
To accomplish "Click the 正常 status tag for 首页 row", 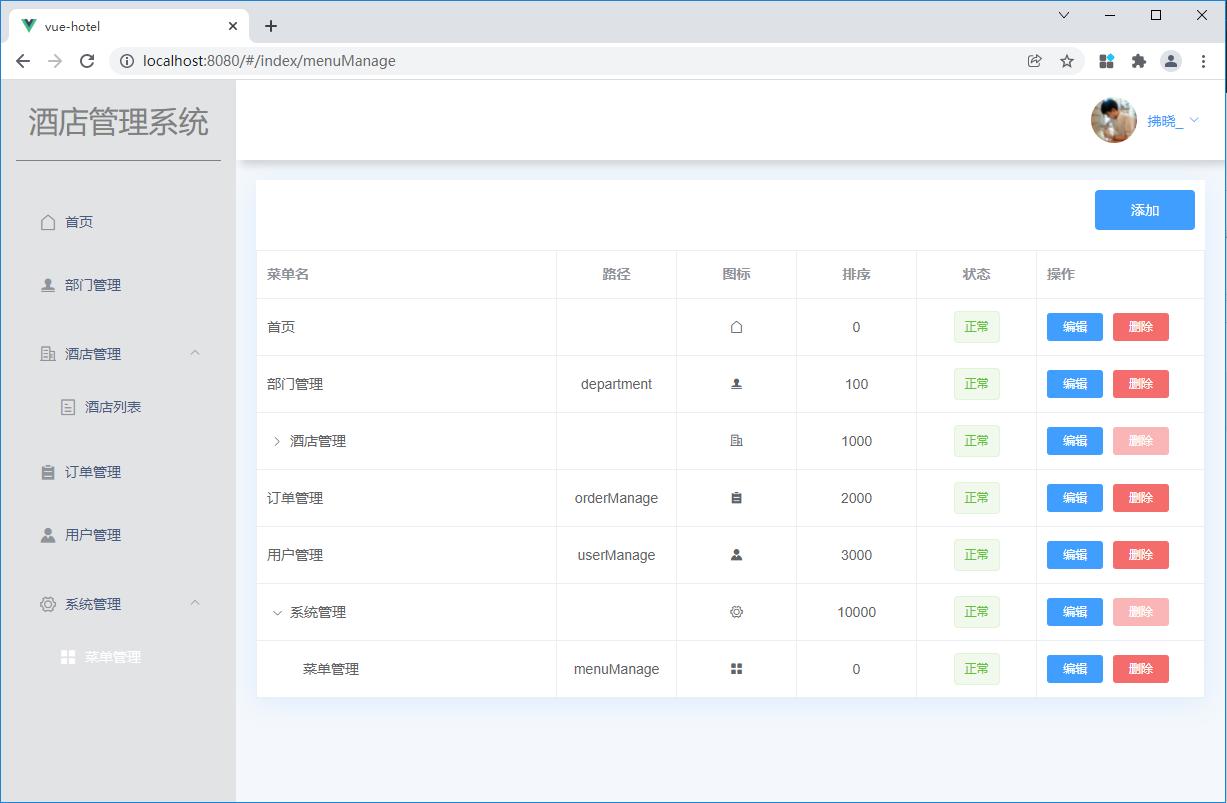I will 975,326.
